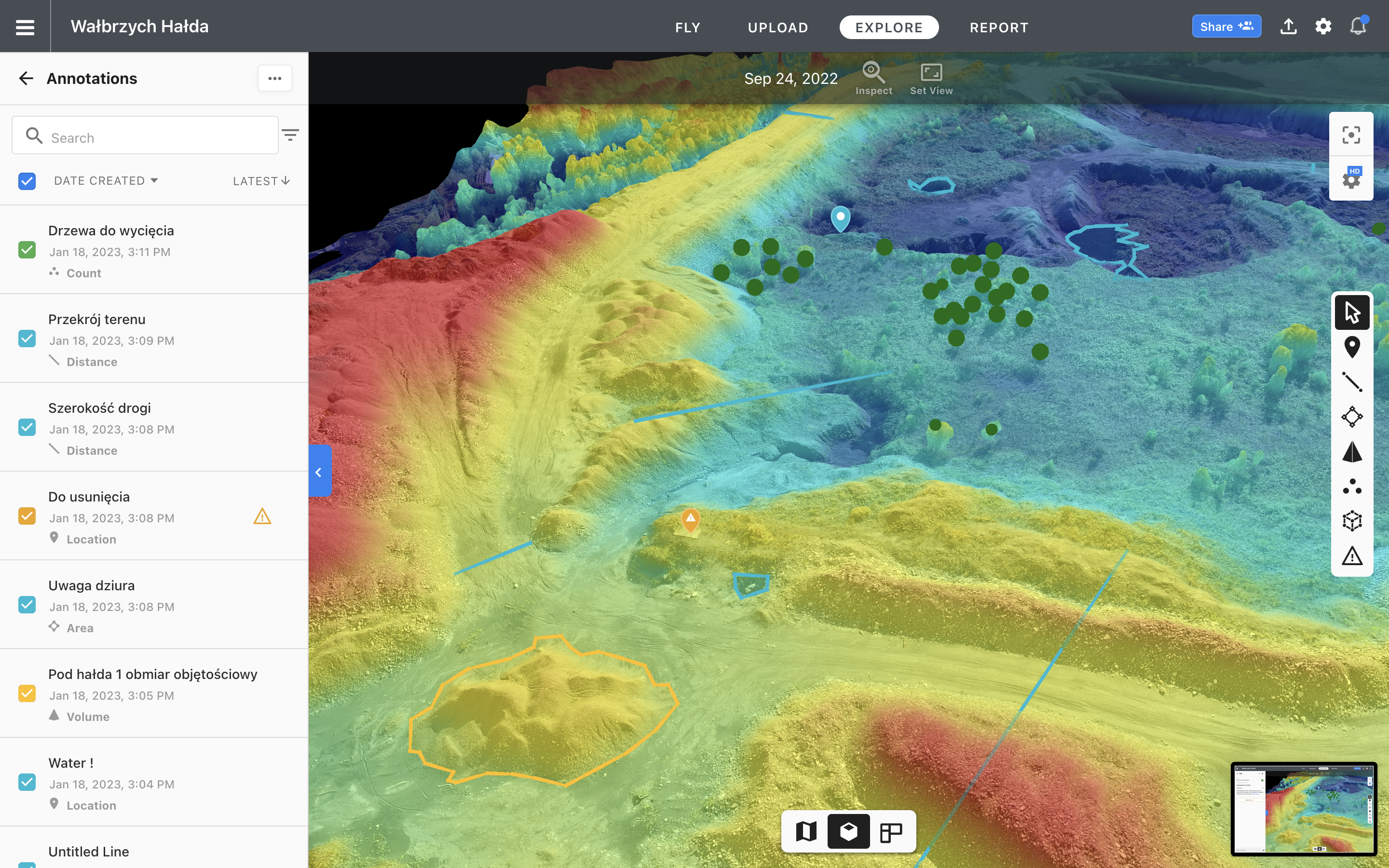
Task: Click the Wałbrzych Hałda project title
Action: [x=139, y=27]
